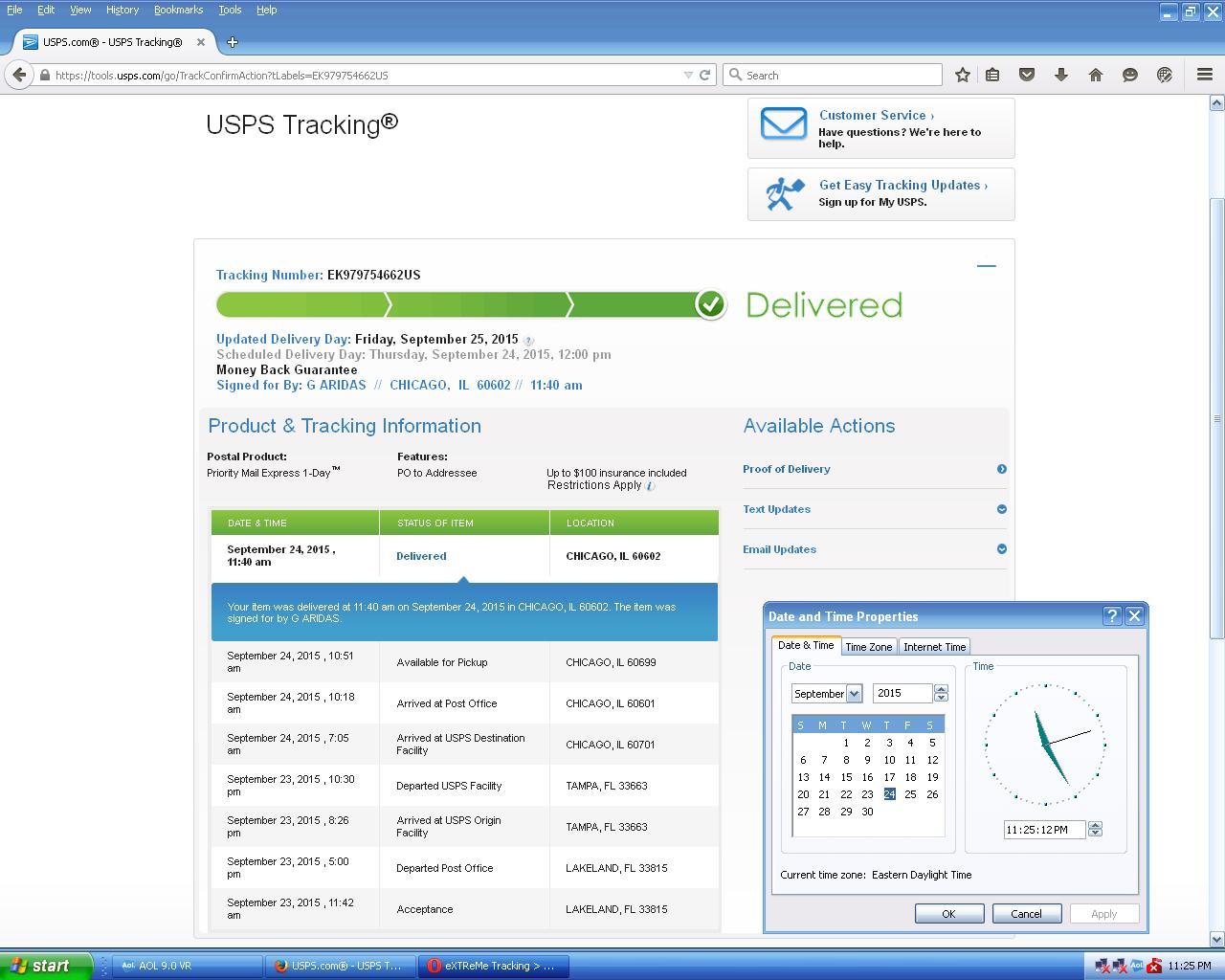This screenshot has height=980, width=1225.
Task: Click the globe icon in the toolbar
Action: [x=1165, y=75]
